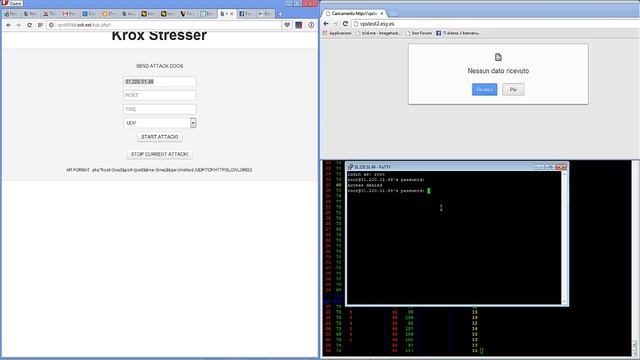Click the IP address field showing 31.220.51.49
The height and width of the screenshot is (360, 640).
click(x=160, y=82)
